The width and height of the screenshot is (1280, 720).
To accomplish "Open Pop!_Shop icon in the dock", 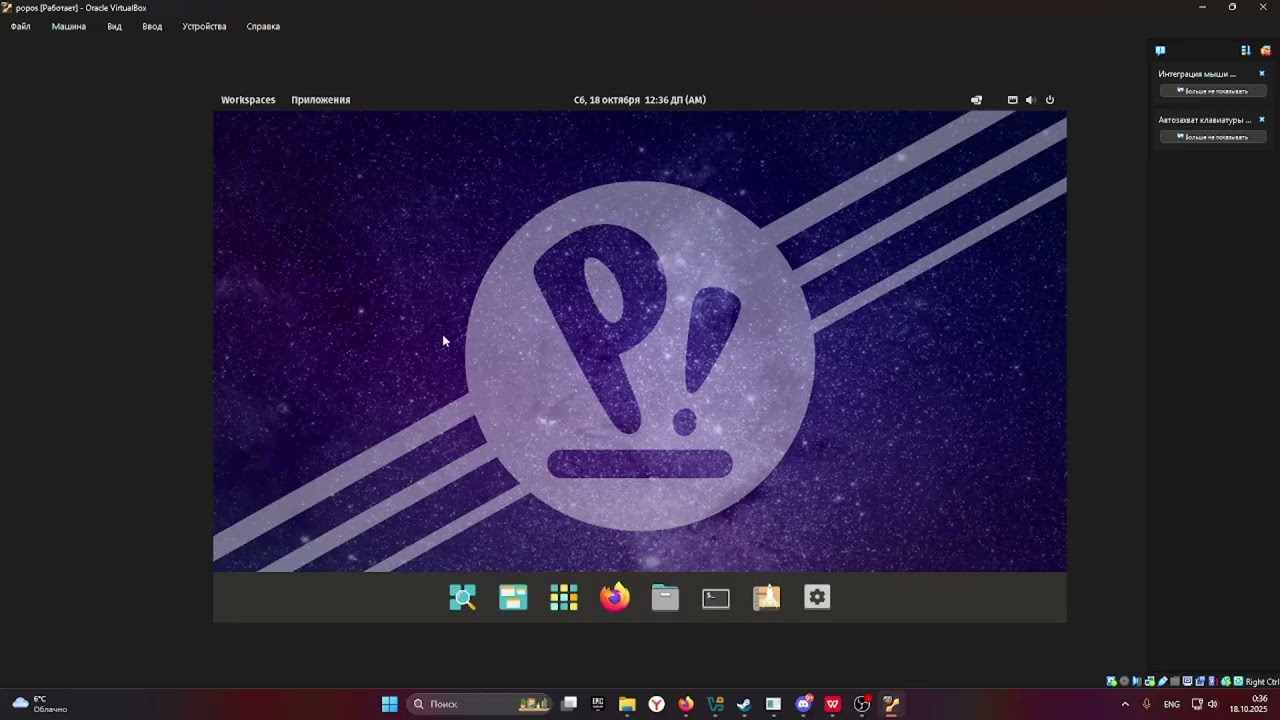I will tap(767, 597).
